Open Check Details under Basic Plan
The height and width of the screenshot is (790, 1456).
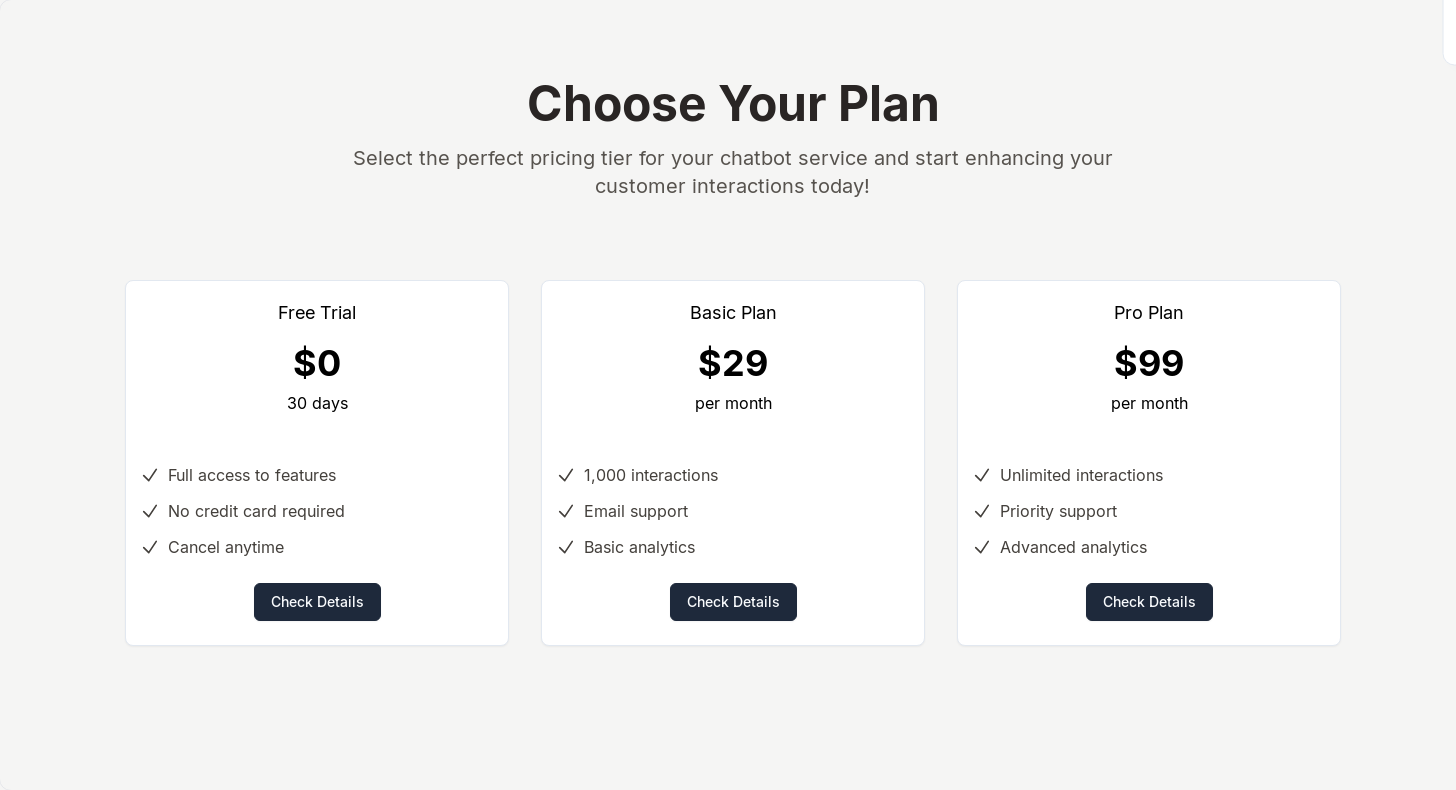[733, 602]
